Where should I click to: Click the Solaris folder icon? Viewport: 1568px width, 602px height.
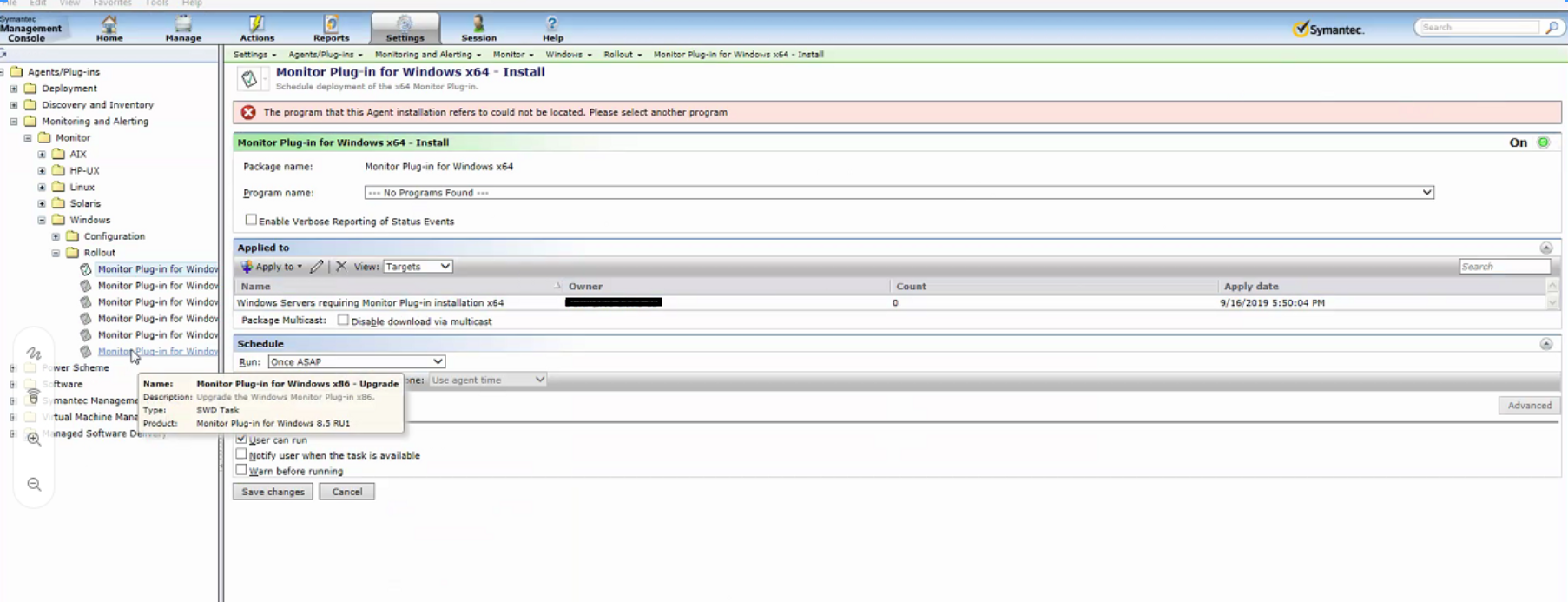[x=58, y=203]
